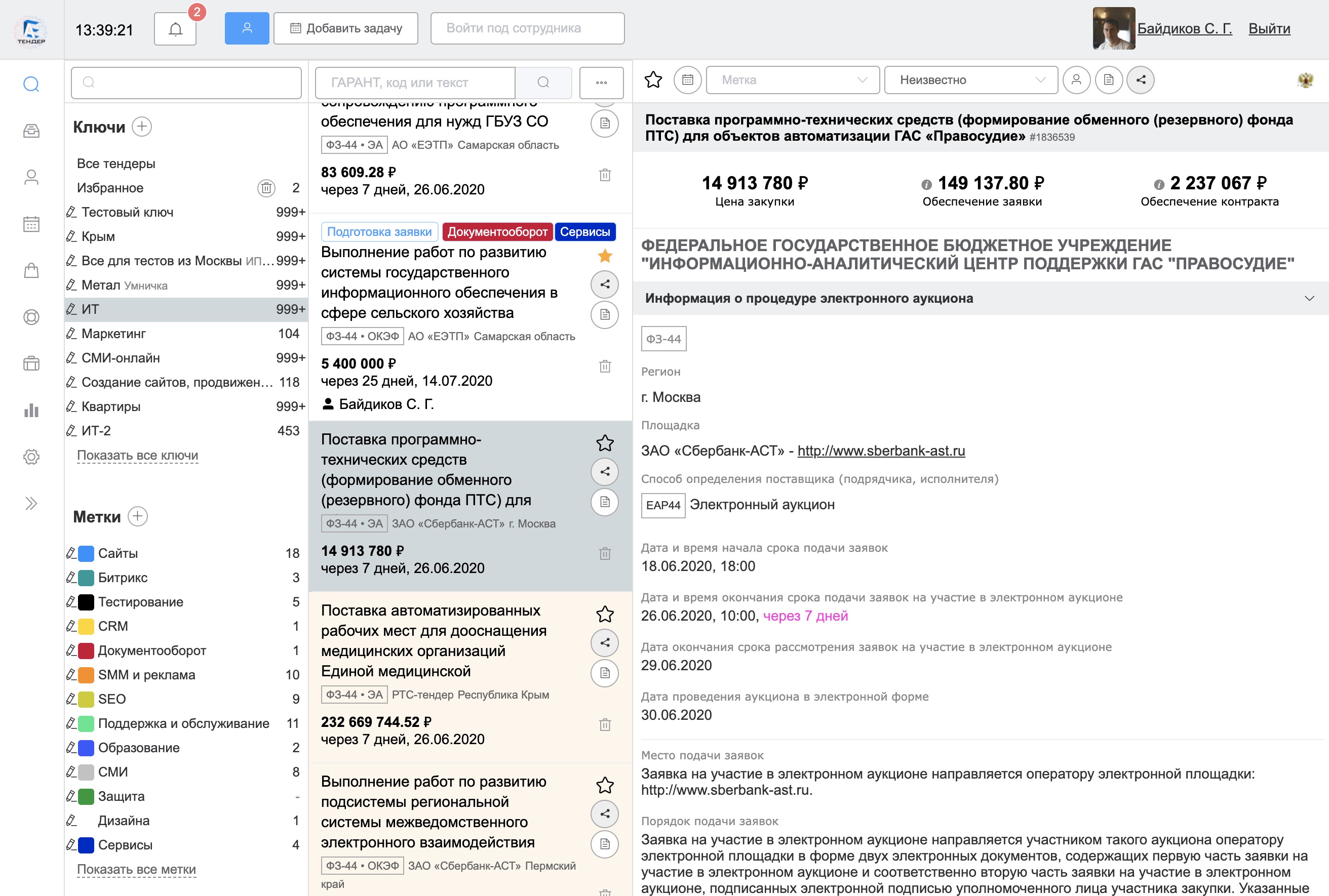Open the briefcase icon in sidebar
1329x896 pixels.
click(x=31, y=363)
